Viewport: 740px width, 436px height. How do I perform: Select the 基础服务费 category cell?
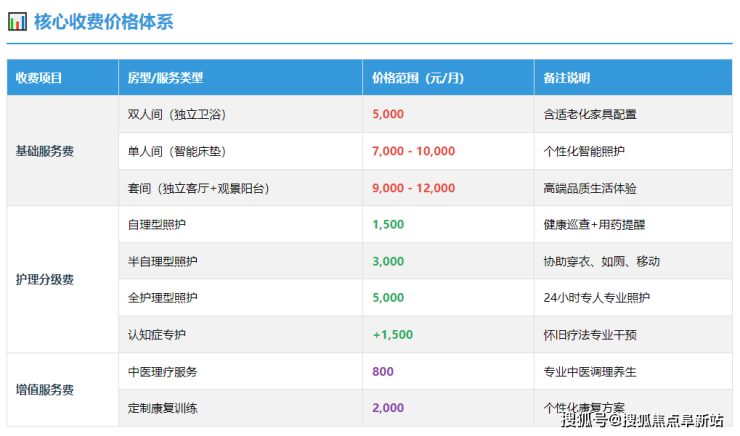coord(45,151)
